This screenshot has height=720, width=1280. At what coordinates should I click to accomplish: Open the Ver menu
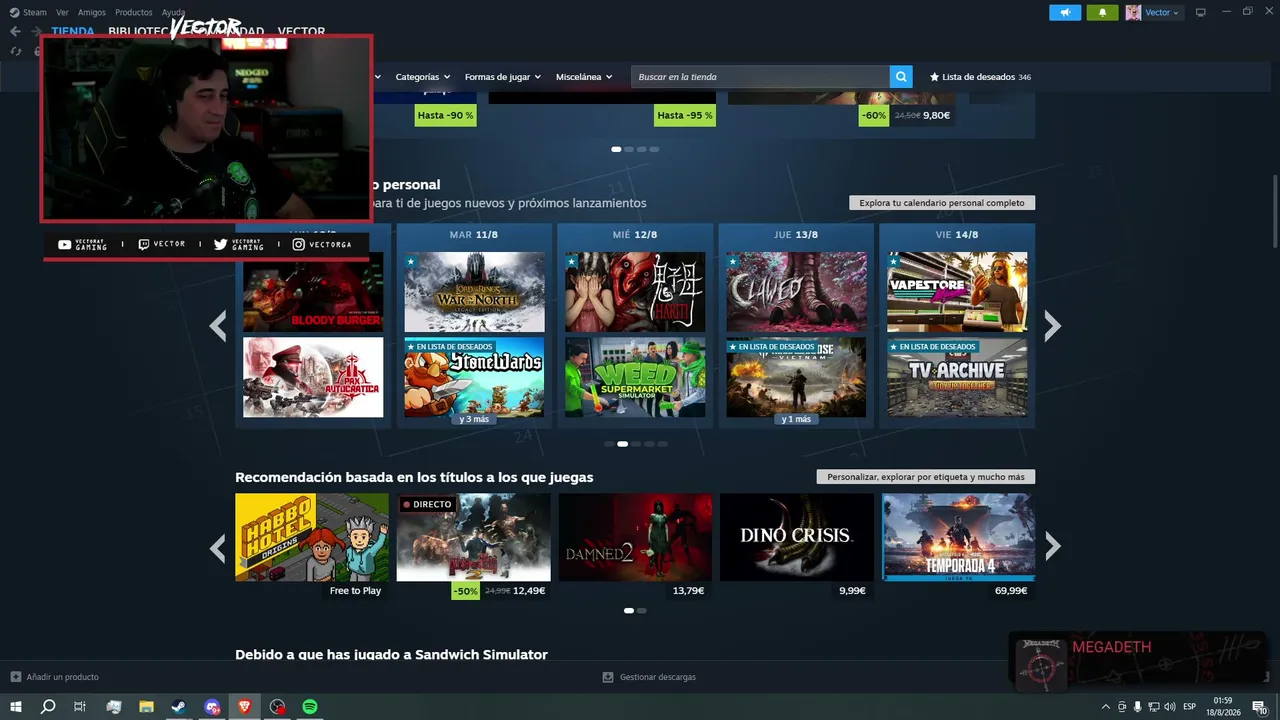pos(62,12)
